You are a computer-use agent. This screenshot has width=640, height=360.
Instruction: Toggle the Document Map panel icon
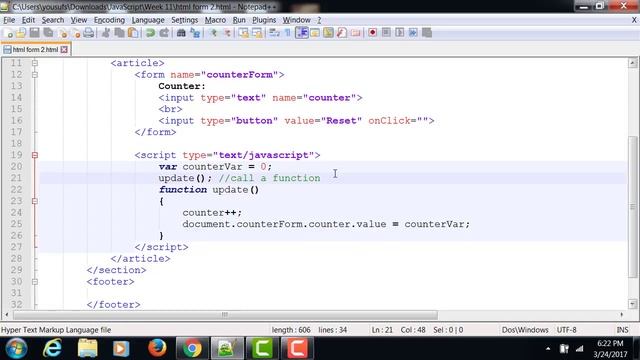328,33
